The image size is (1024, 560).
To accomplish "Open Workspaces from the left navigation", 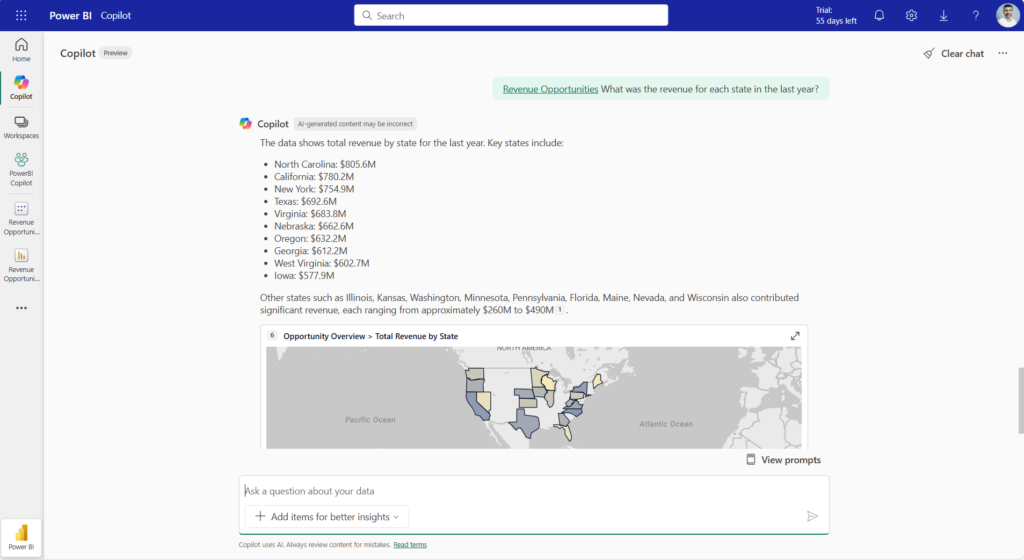I will [x=21, y=126].
